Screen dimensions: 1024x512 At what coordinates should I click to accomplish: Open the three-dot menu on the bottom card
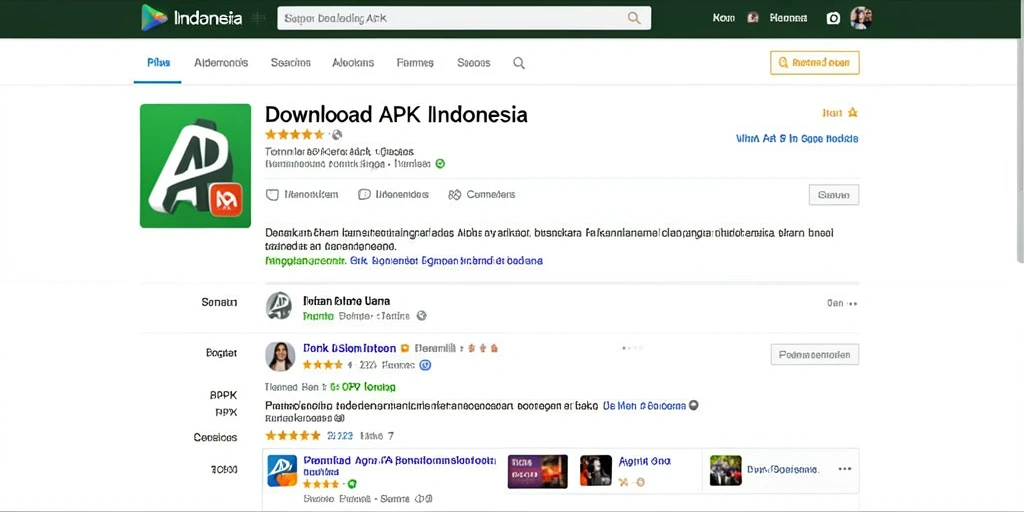pyautogui.click(x=844, y=469)
